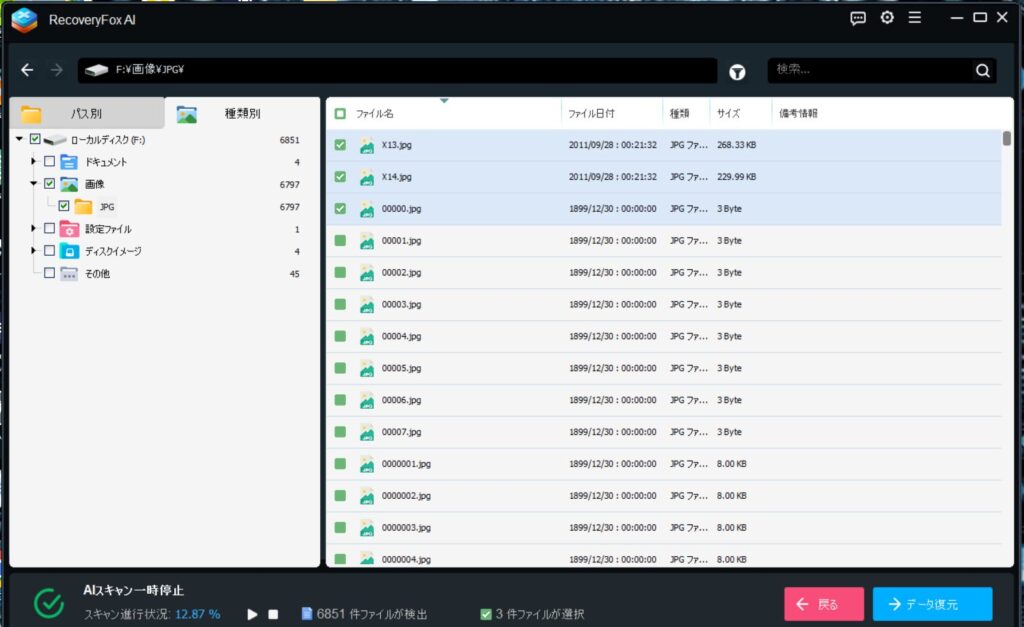The image size is (1024, 627).
Task: Check the 00001.jpg file checkbox
Action: (x=340, y=241)
